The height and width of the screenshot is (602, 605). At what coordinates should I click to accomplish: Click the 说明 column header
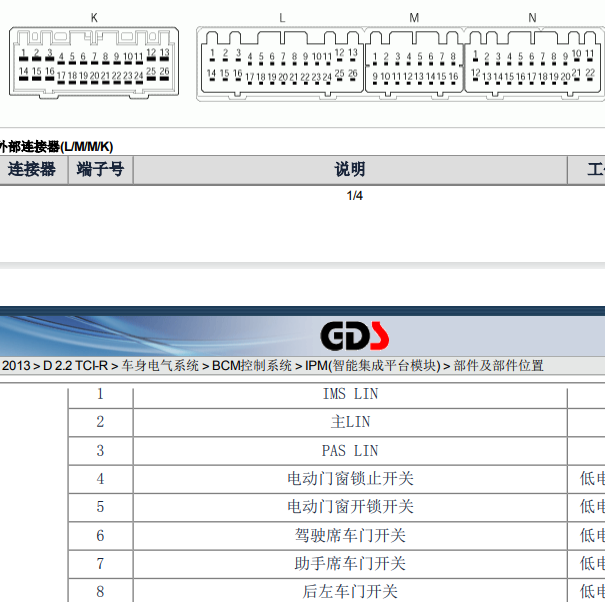click(350, 169)
